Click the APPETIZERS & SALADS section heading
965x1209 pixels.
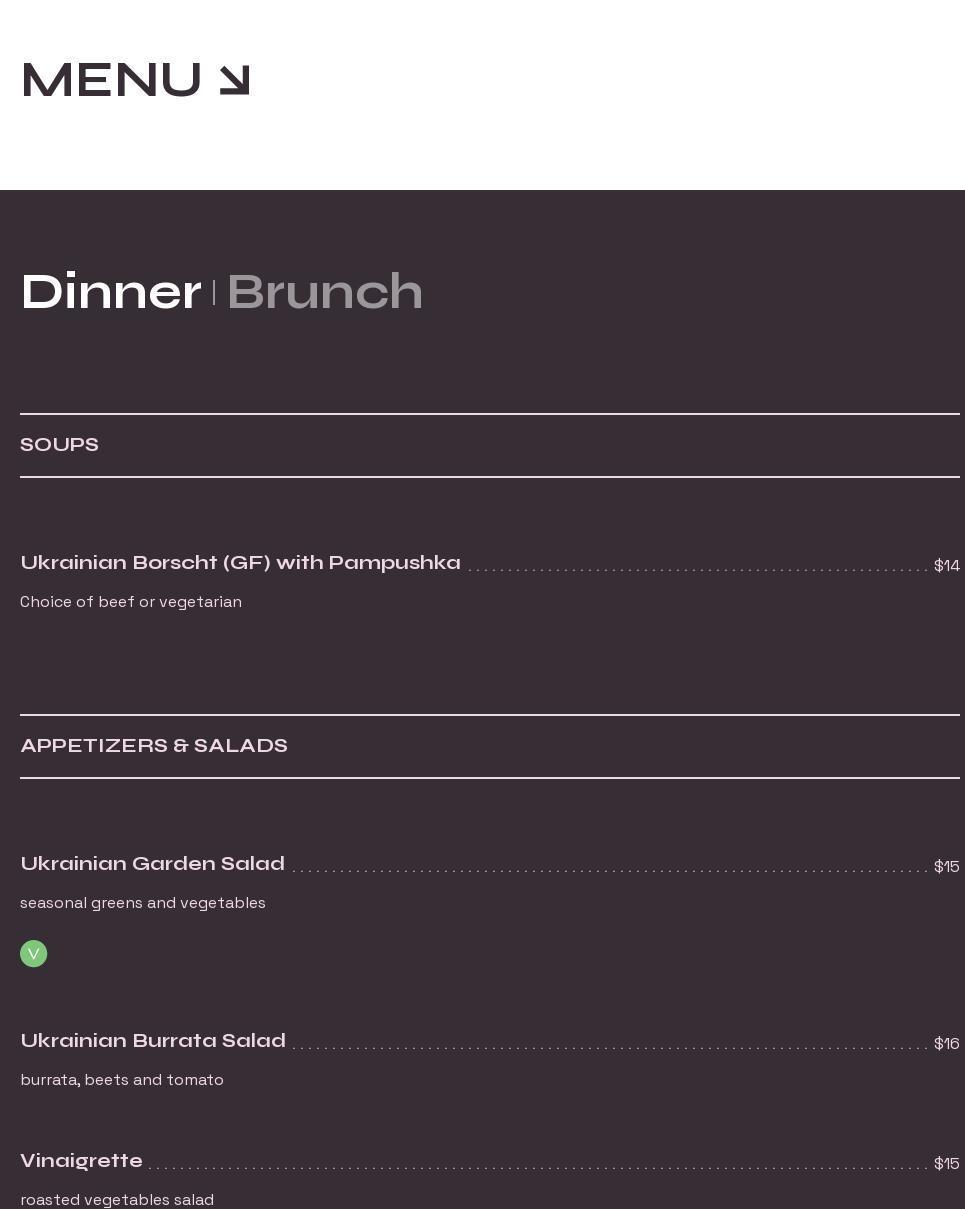pos(154,746)
